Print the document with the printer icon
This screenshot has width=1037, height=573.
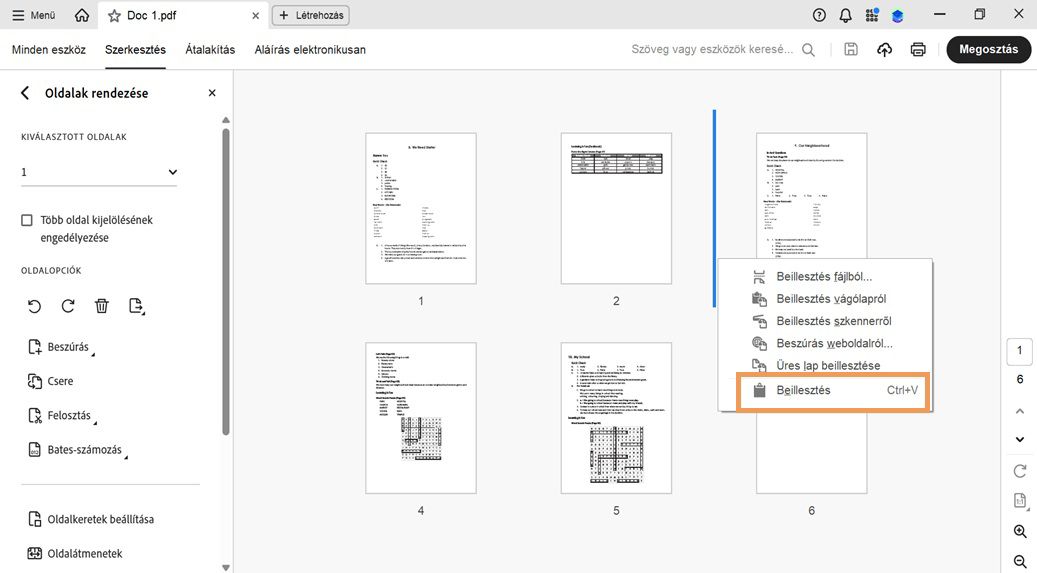pos(918,50)
